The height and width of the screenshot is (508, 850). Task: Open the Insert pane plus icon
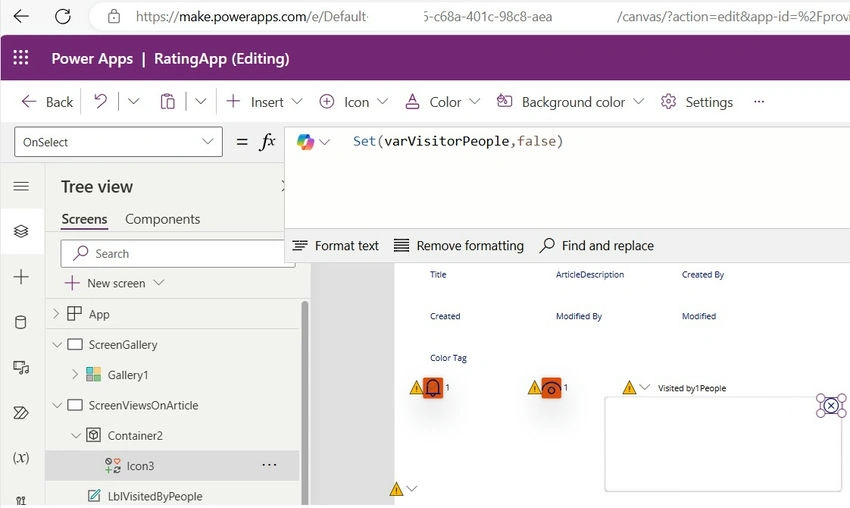[21, 277]
